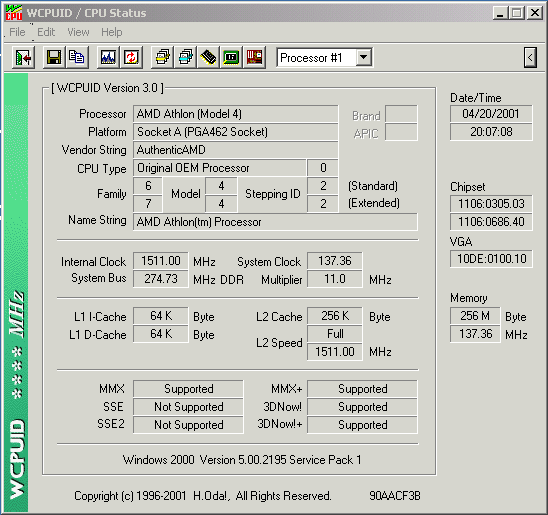548x515 pixels.
Task: Open the Help menu
Action: [x=111, y=32]
